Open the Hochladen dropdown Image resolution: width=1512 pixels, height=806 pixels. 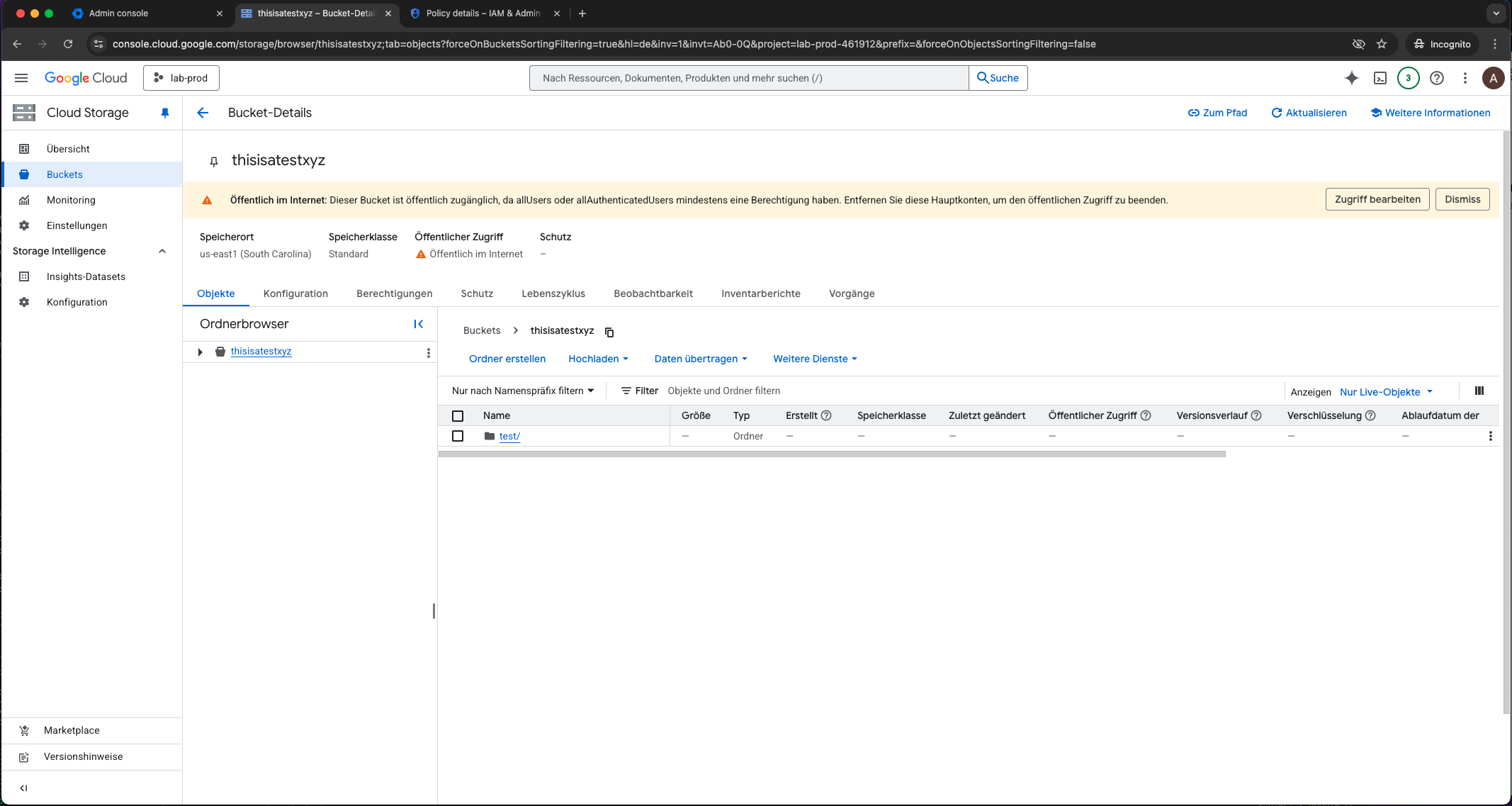point(597,359)
